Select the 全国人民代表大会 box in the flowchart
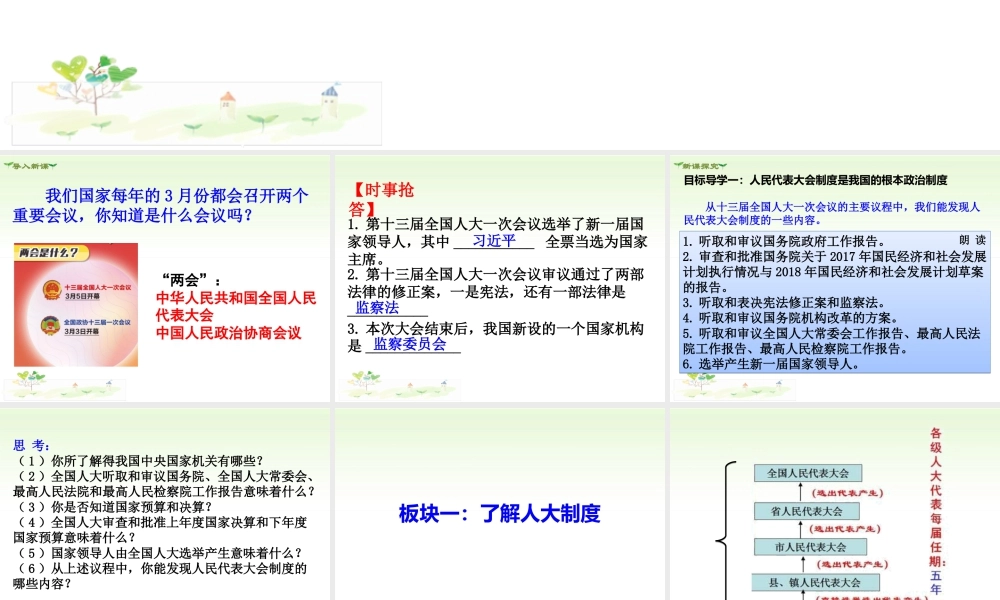 pos(808,473)
